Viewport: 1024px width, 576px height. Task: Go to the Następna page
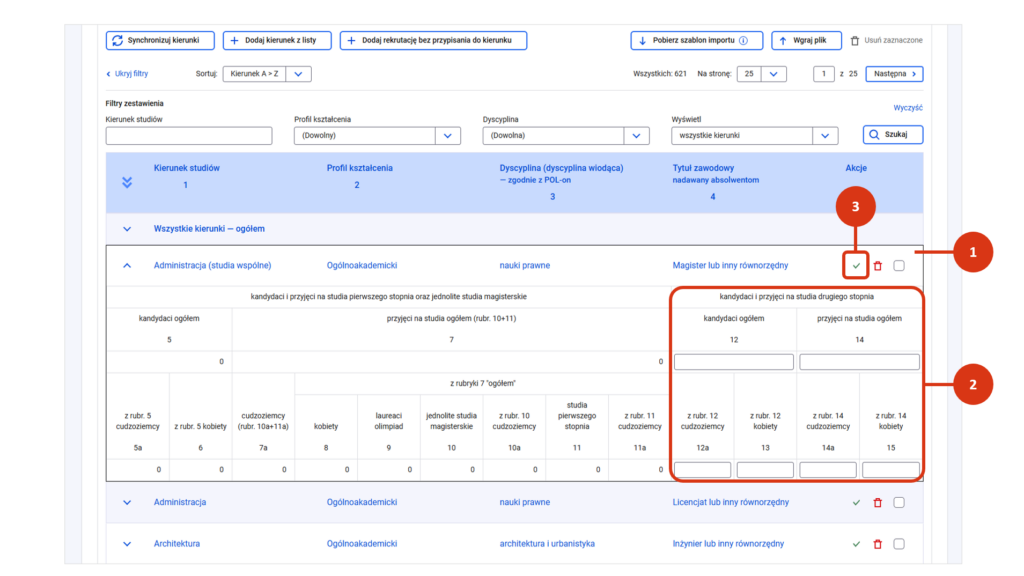(x=894, y=74)
